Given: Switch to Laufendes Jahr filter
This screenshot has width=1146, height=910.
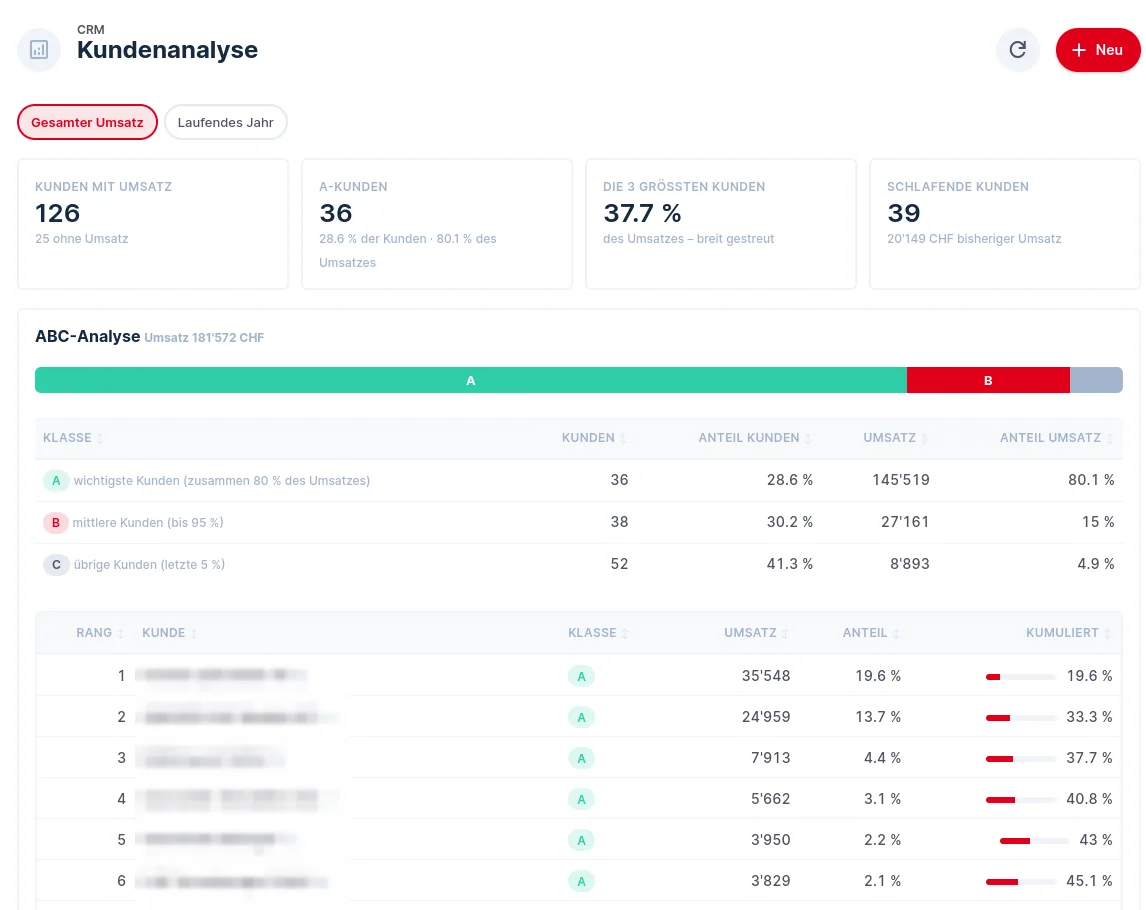Looking at the screenshot, I should click(x=225, y=122).
